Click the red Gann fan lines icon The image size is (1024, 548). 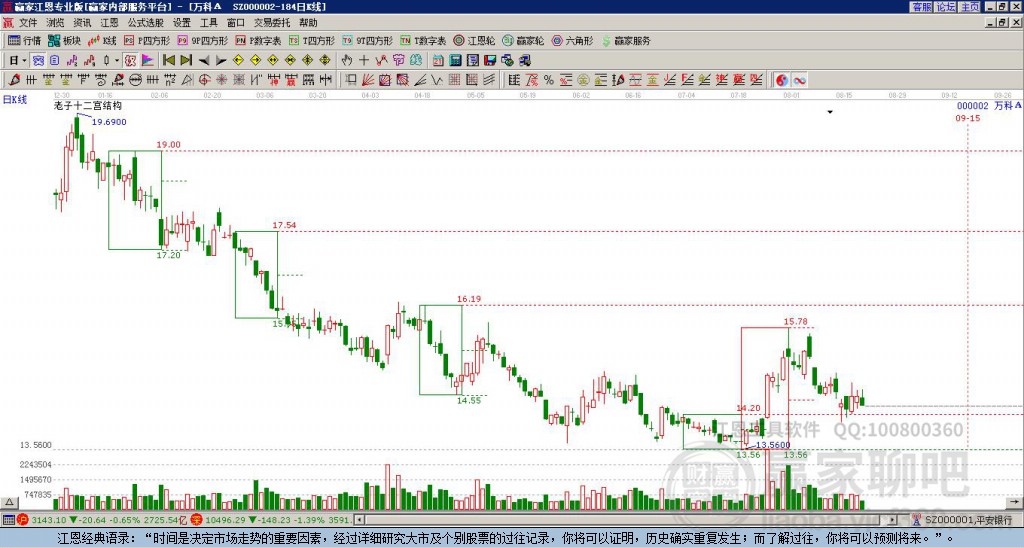point(368,80)
